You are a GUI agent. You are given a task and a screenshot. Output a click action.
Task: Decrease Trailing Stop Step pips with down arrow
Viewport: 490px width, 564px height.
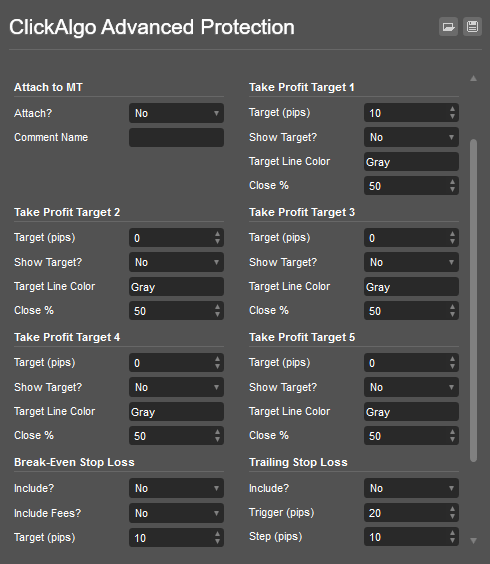tap(452, 541)
